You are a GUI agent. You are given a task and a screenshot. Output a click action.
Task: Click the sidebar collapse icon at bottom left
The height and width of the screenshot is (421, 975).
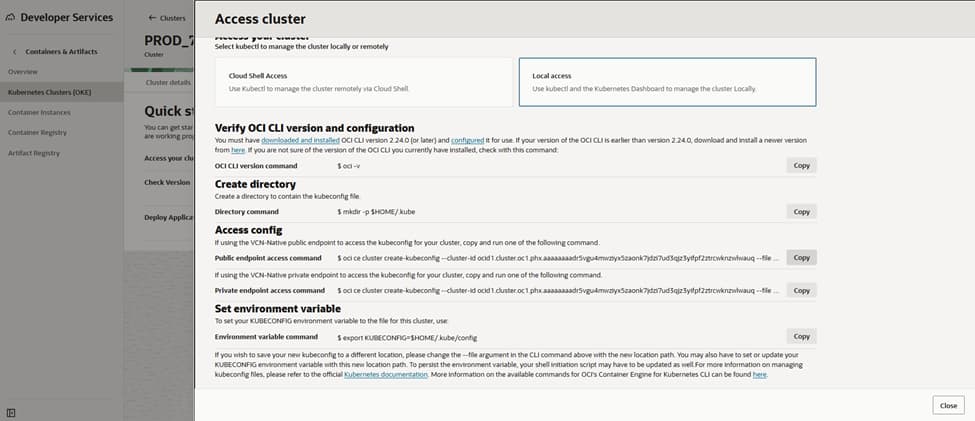point(10,411)
